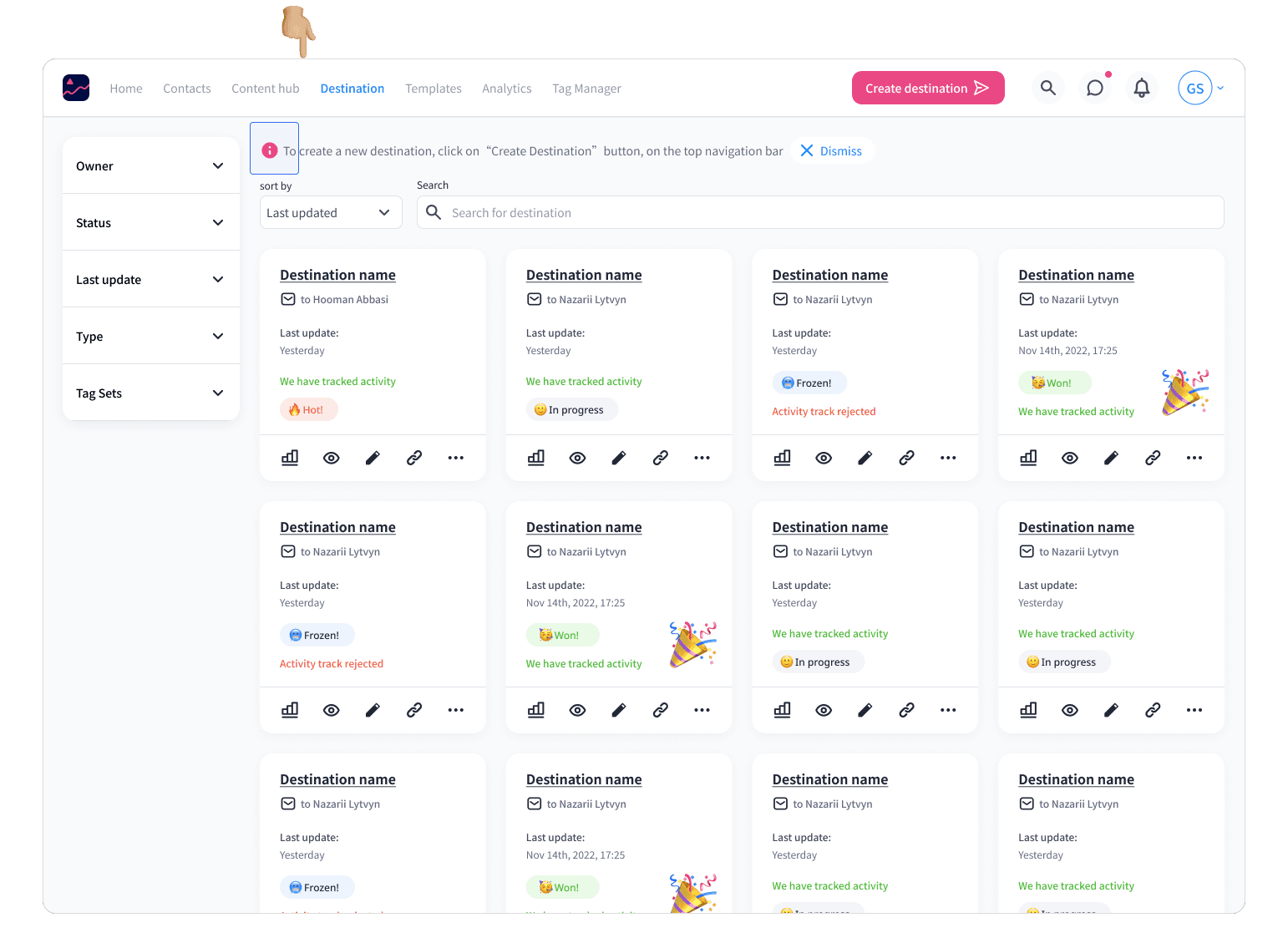Toggle eye icon on second-row Frozen! card
Viewport: 1288px width, 933px height.
pyautogui.click(x=332, y=710)
